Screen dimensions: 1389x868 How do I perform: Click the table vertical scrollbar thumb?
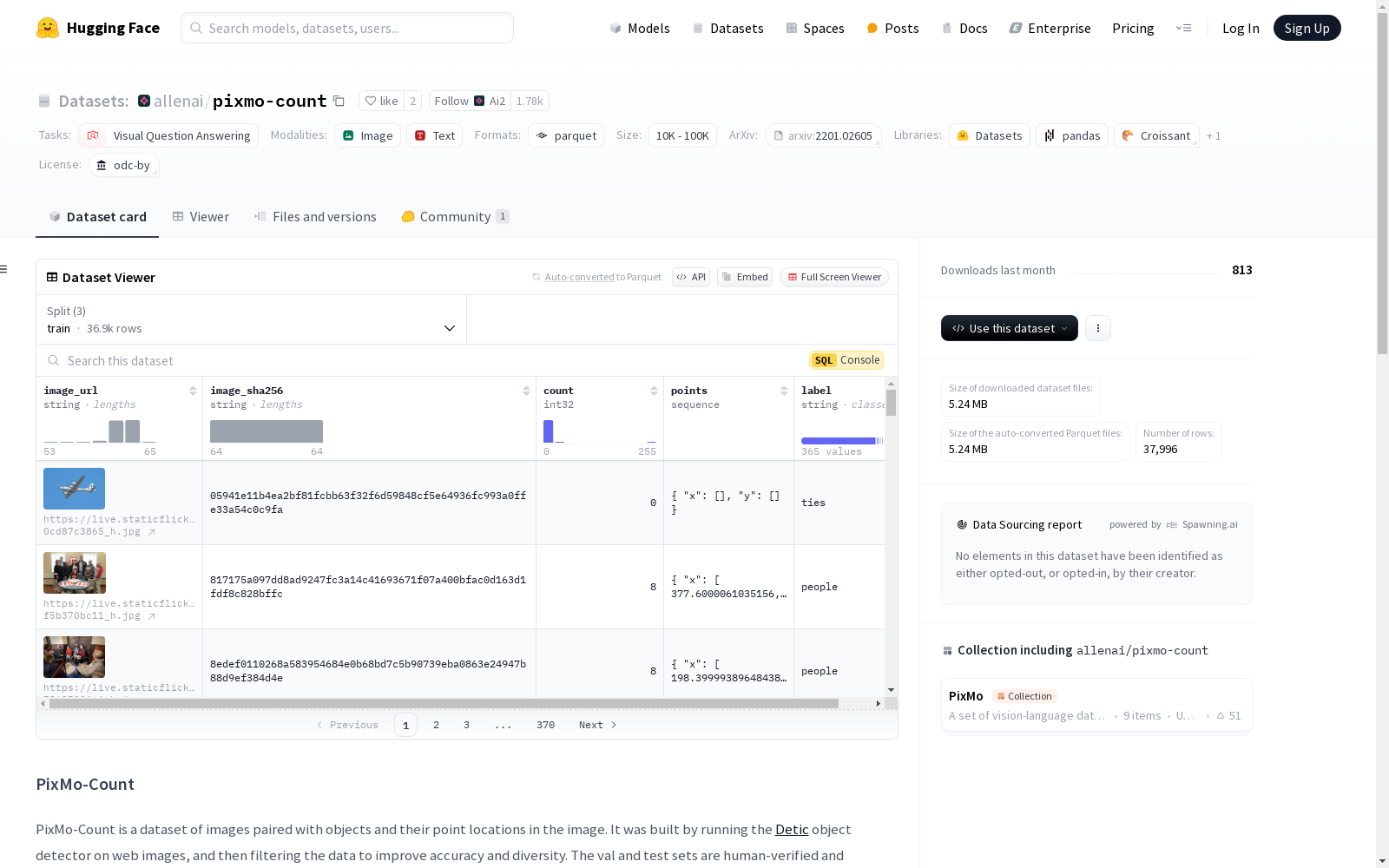click(891, 403)
